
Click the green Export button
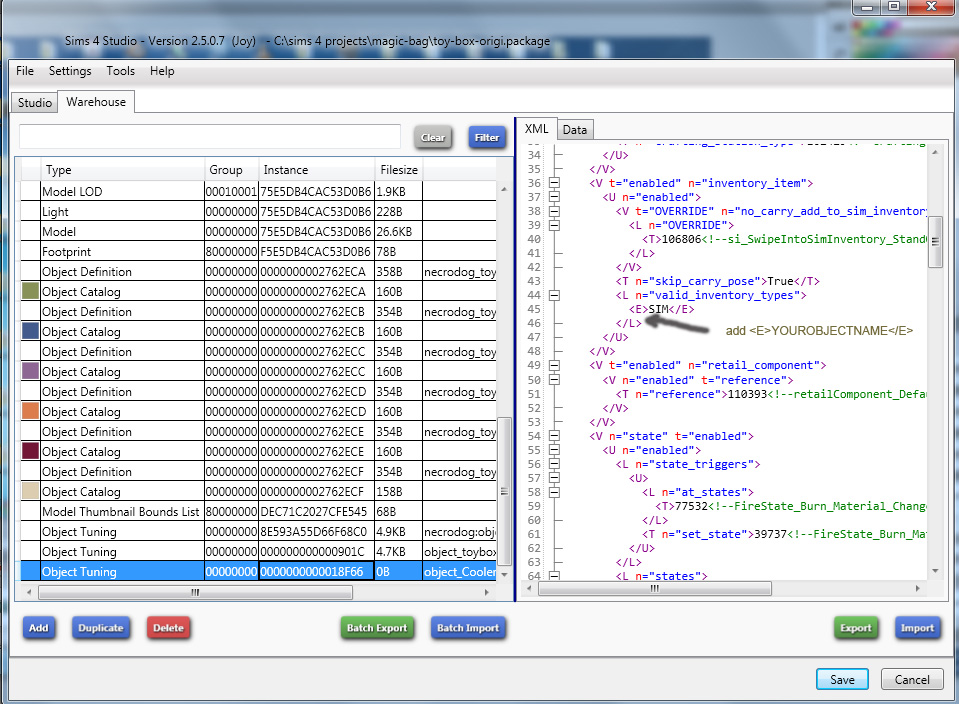pyautogui.click(x=855, y=628)
